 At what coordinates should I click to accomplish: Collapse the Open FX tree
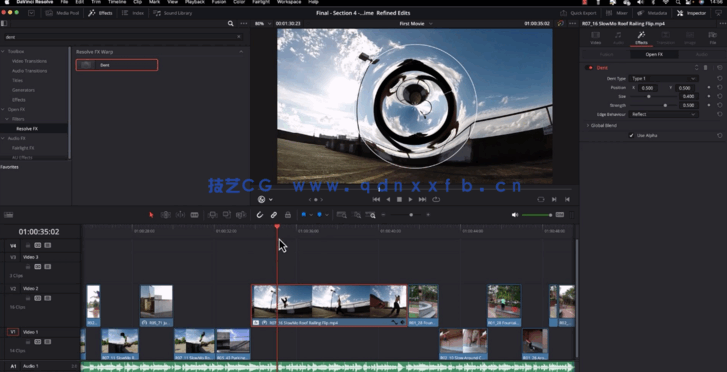point(2,109)
